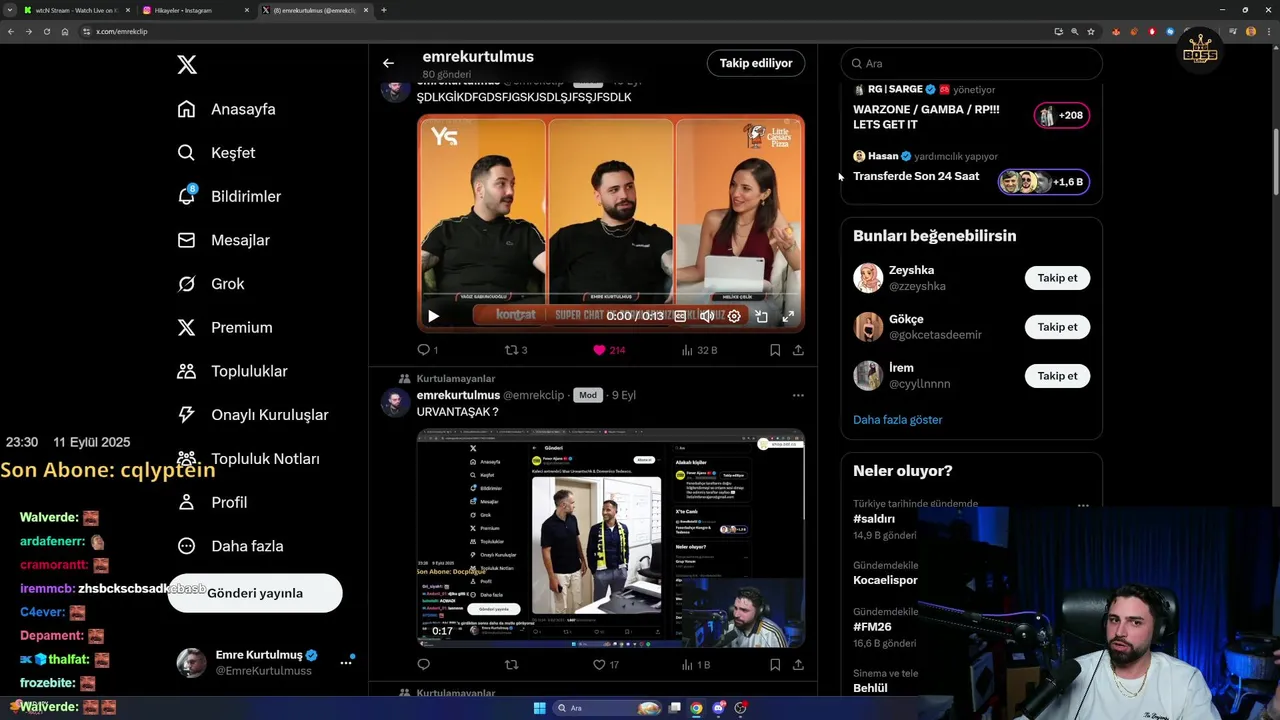Follow Gökçe with Takip et
Image resolution: width=1280 pixels, height=720 pixels.
(1057, 327)
